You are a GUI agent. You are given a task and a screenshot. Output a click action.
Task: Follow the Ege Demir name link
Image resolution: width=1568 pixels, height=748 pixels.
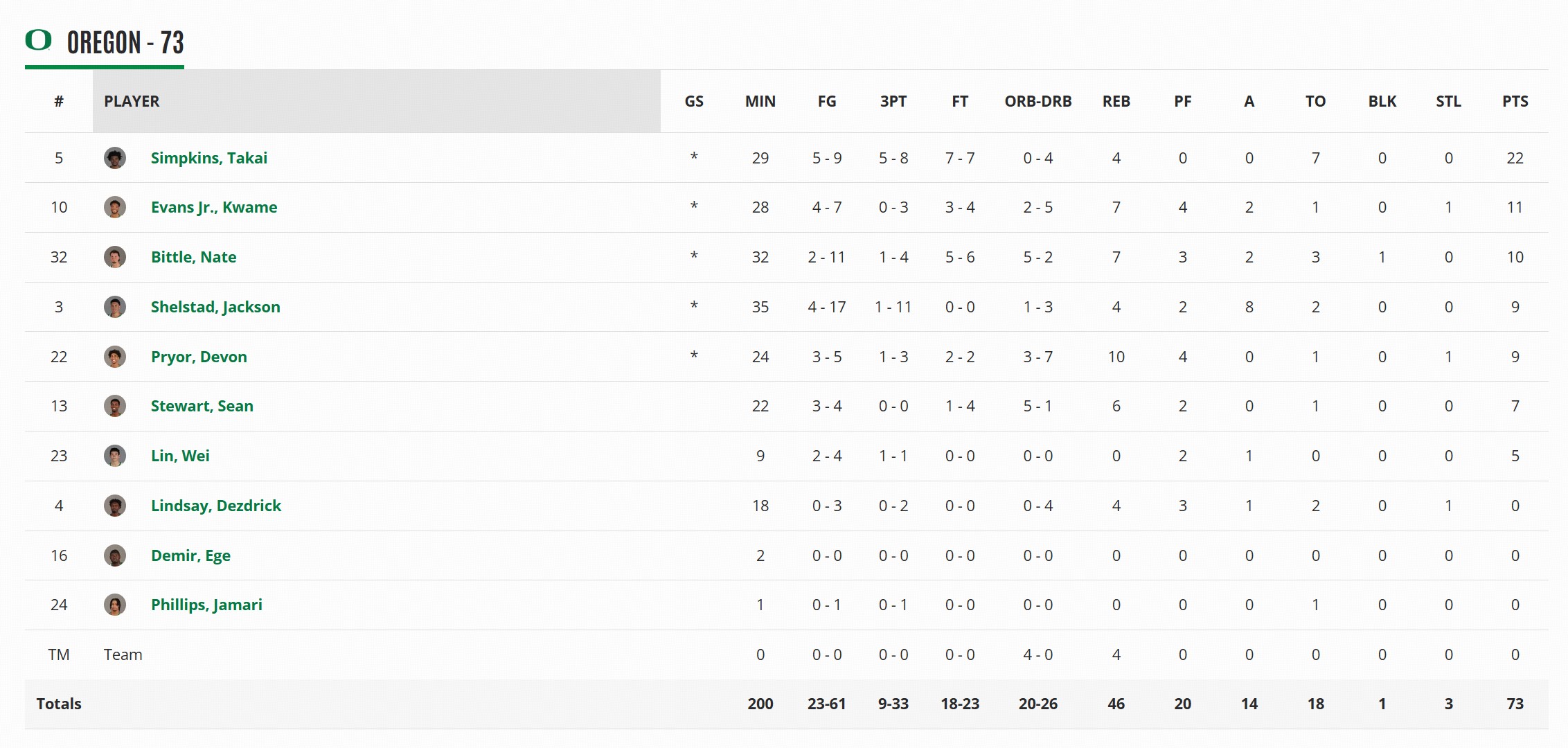pos(190,555)
